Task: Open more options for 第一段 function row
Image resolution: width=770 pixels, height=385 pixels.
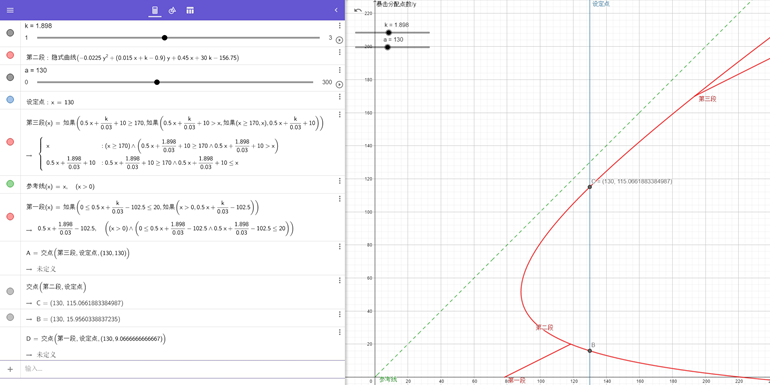Action: click(x=339, y=199)
